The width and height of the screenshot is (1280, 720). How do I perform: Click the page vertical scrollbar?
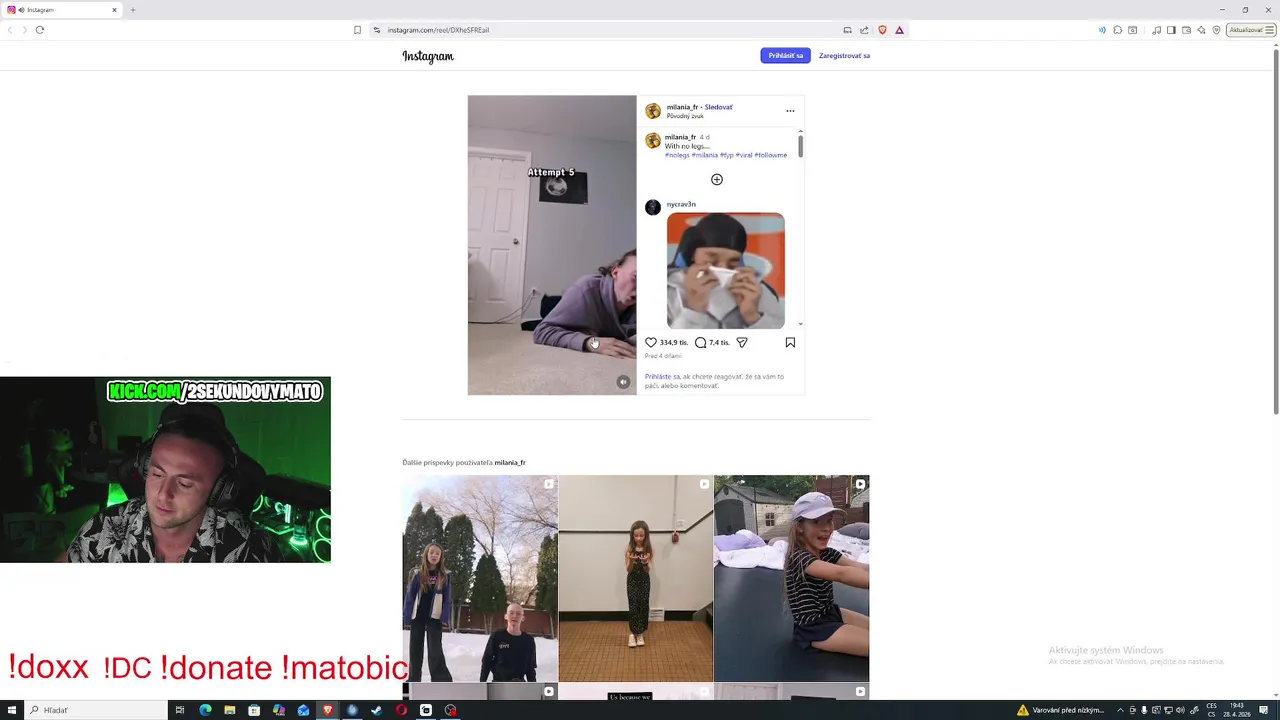coord(1275,230)
